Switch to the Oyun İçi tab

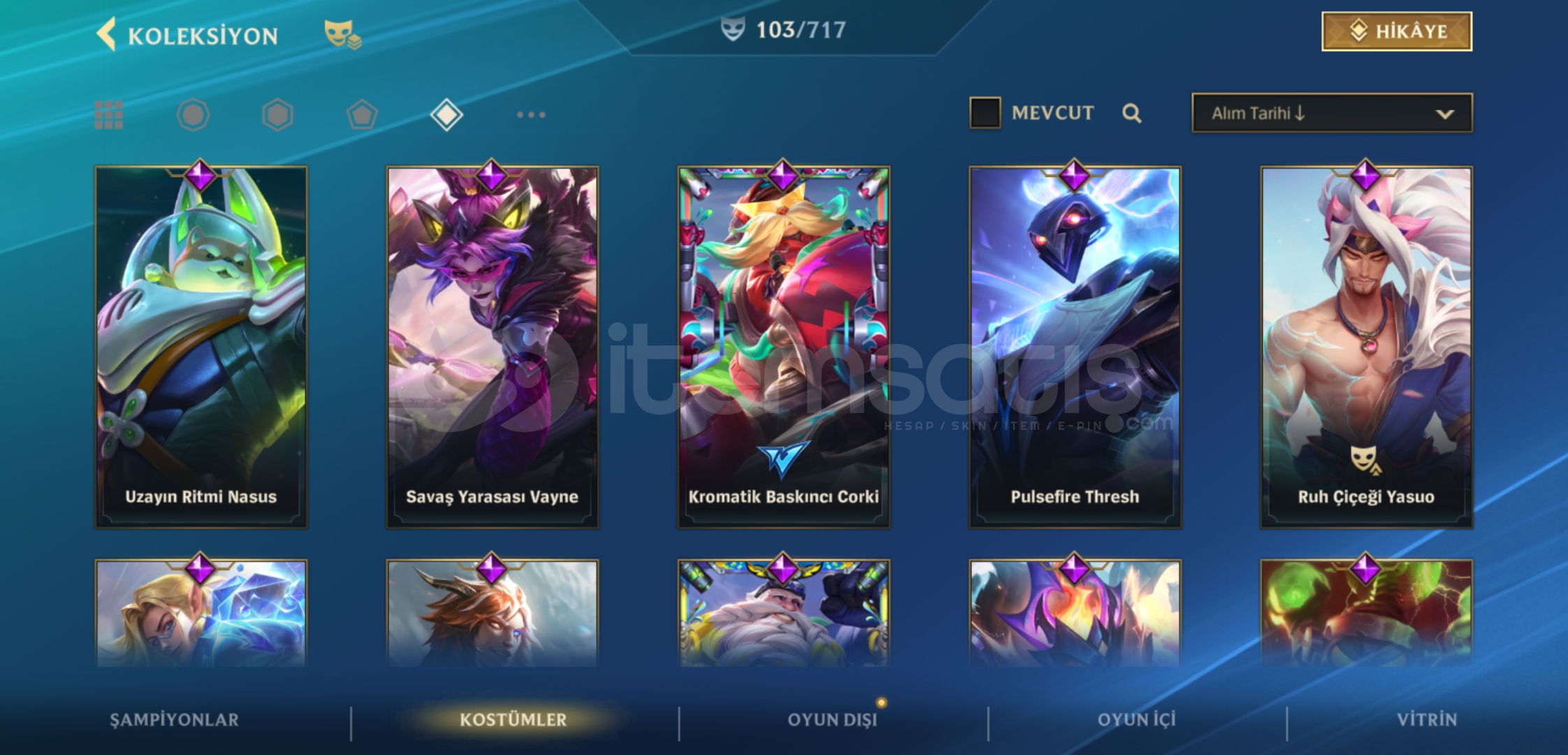tap(1136, 720)
